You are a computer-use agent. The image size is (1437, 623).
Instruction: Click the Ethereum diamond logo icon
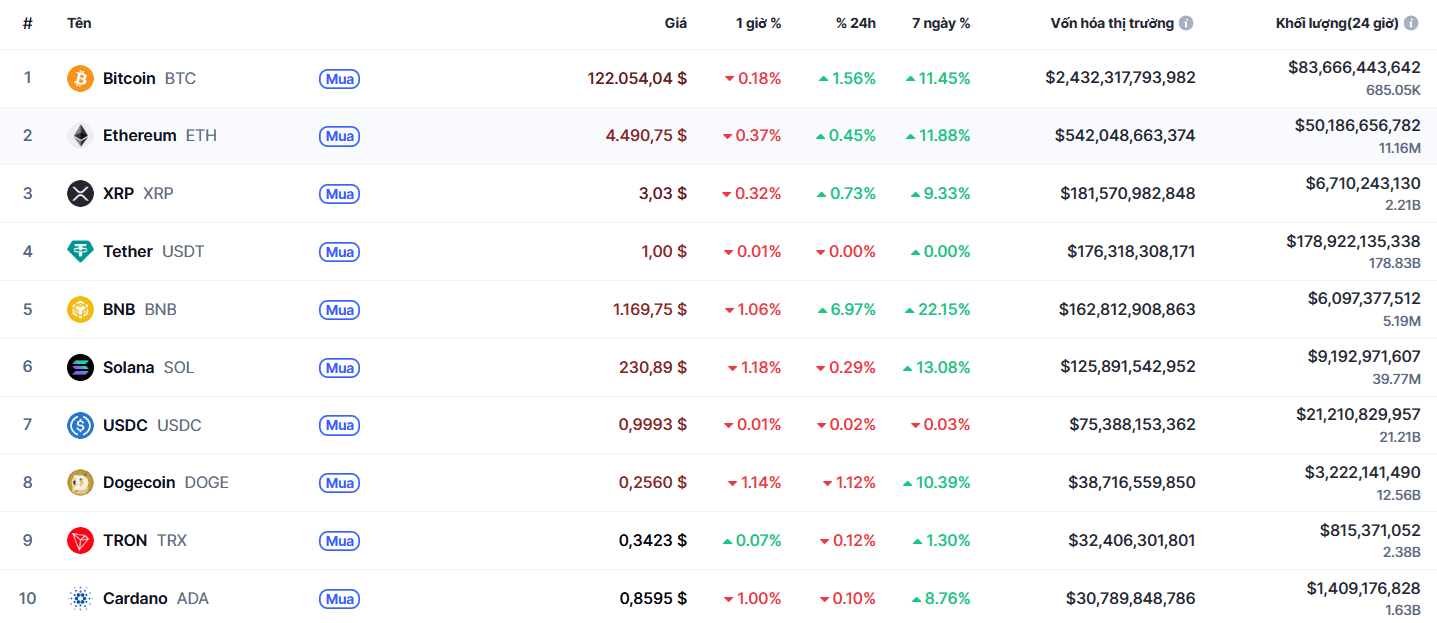(x=80, y=136)
